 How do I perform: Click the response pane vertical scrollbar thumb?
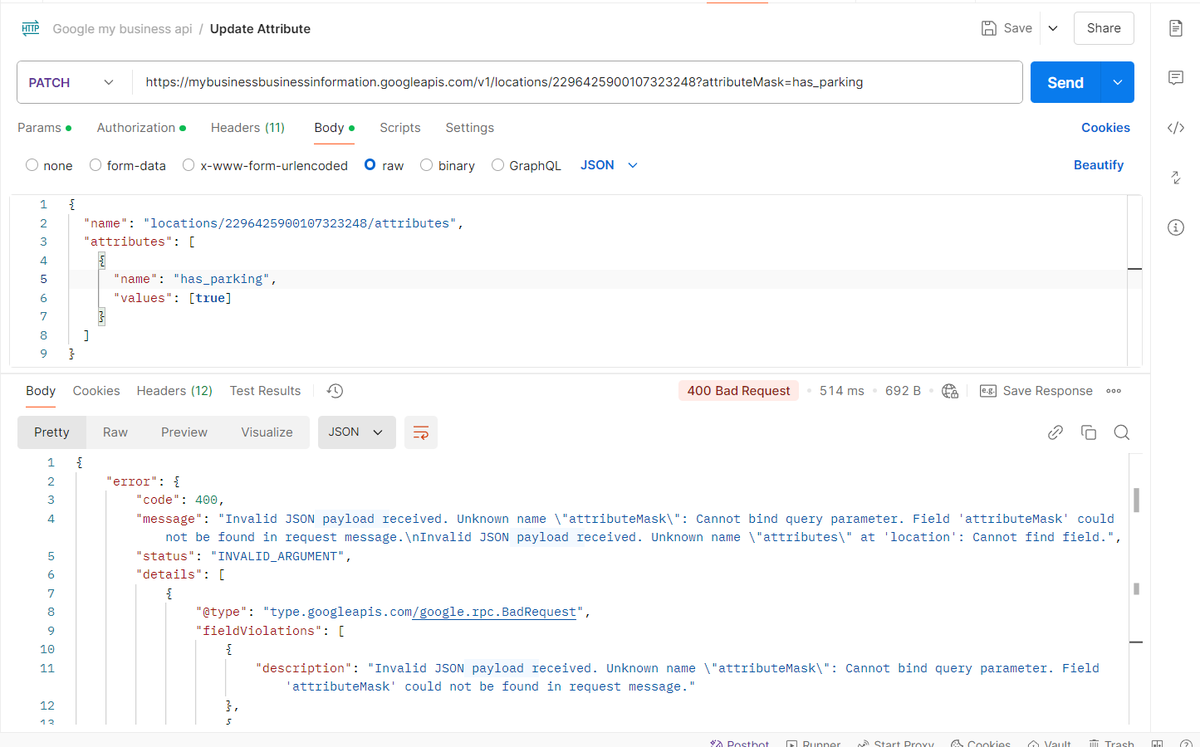click(x=1136, y=499)
